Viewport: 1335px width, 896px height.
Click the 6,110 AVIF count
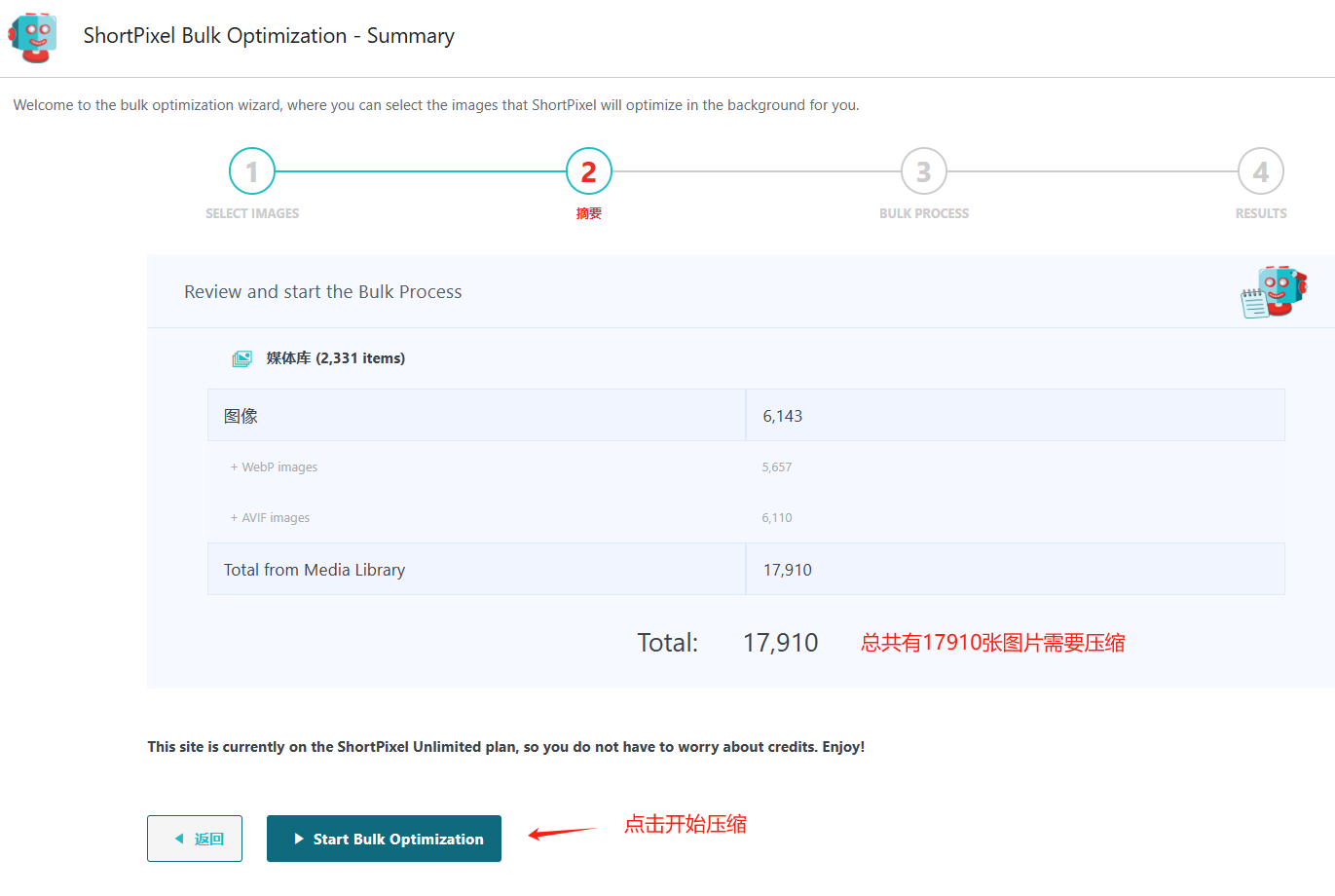coord(777,517)
